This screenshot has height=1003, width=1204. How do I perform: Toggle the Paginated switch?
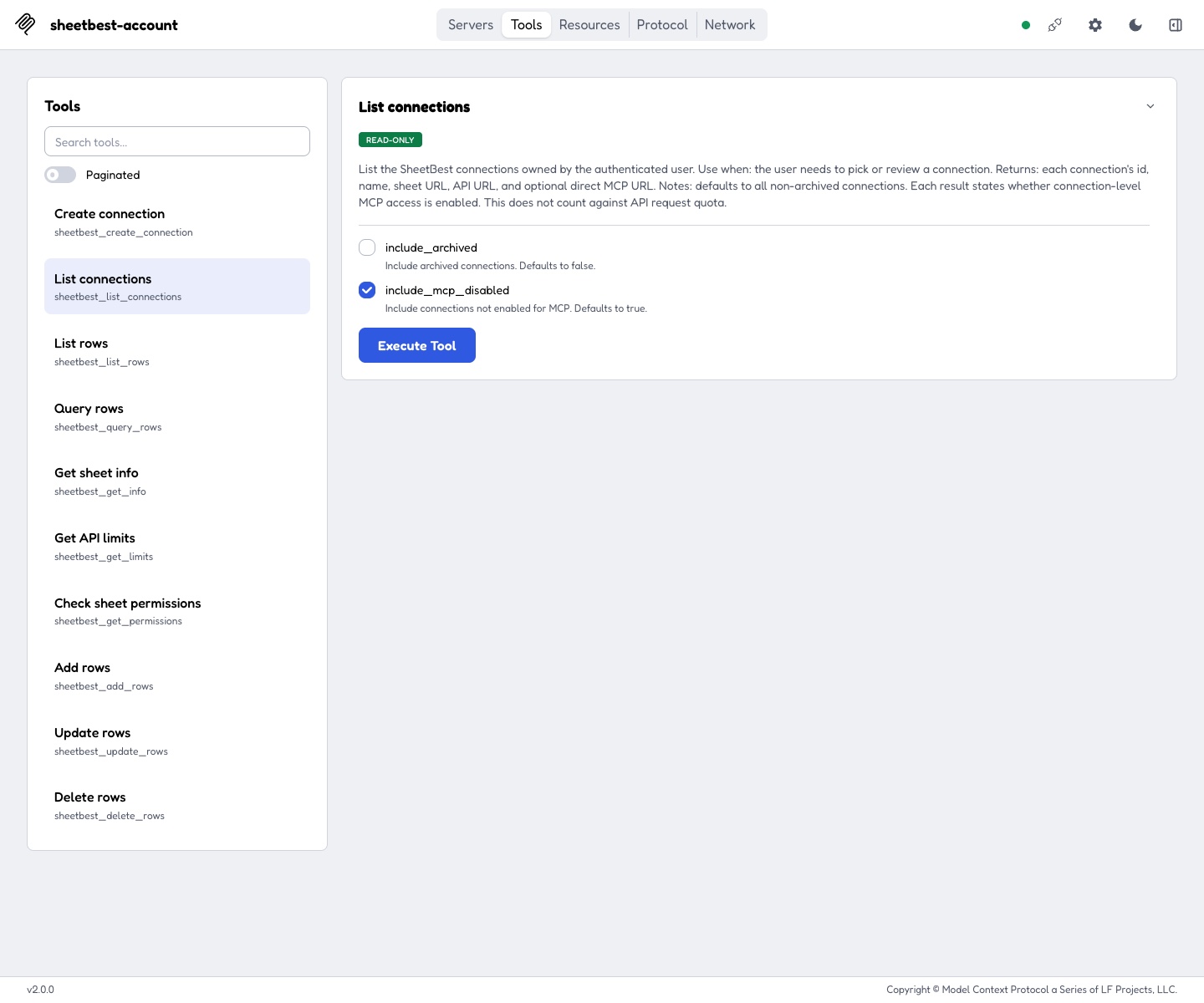pos(60,175)
